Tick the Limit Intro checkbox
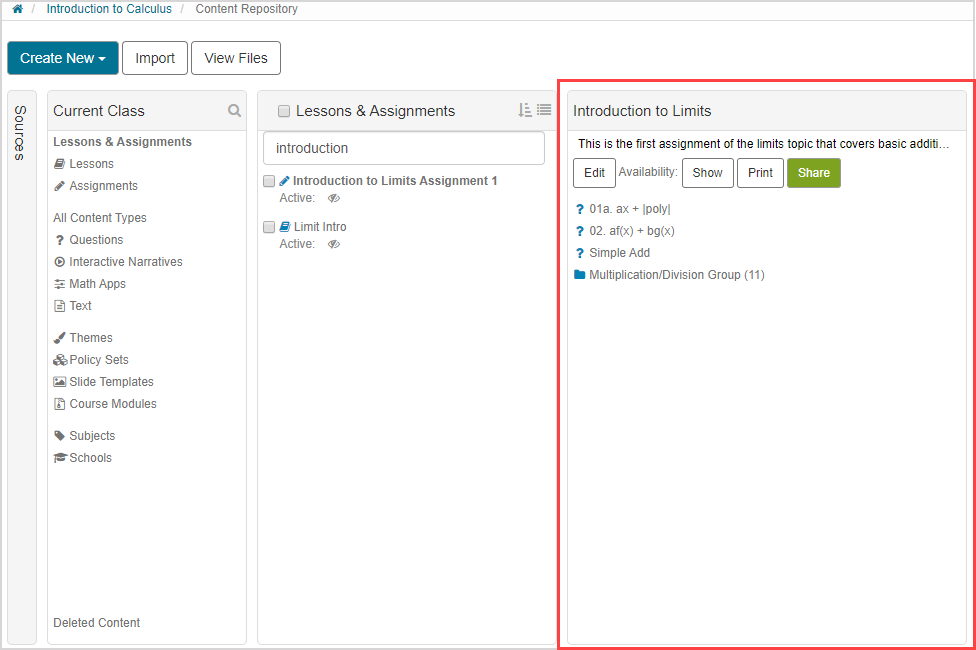The image size is (976, 650). (269, 227)
